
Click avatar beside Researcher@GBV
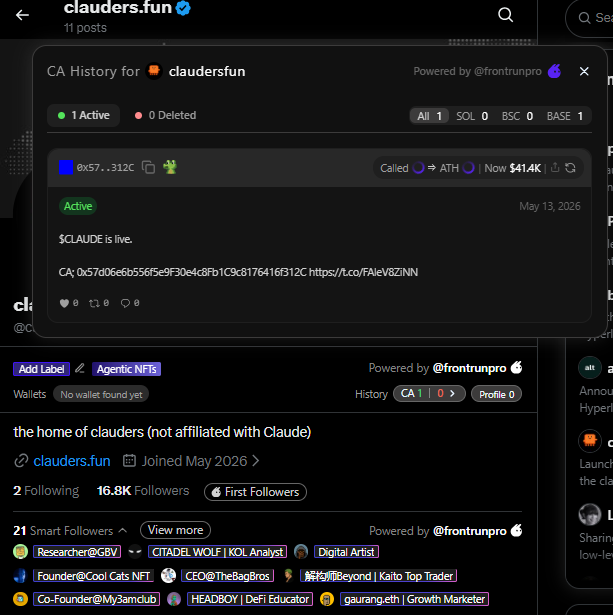20,552
